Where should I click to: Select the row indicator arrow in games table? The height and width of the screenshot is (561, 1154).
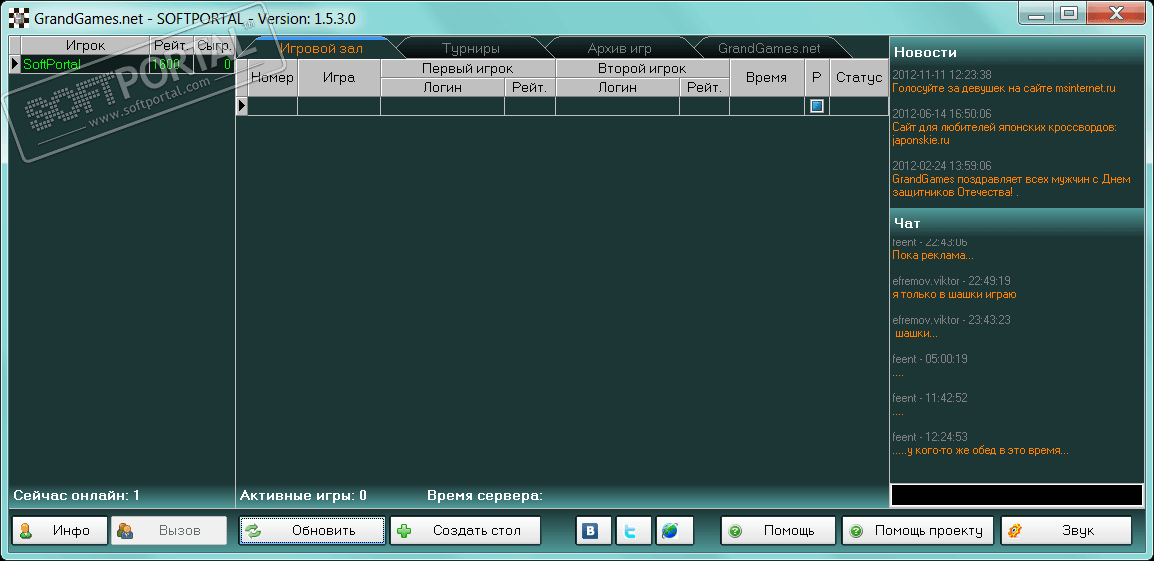(241, 106)
